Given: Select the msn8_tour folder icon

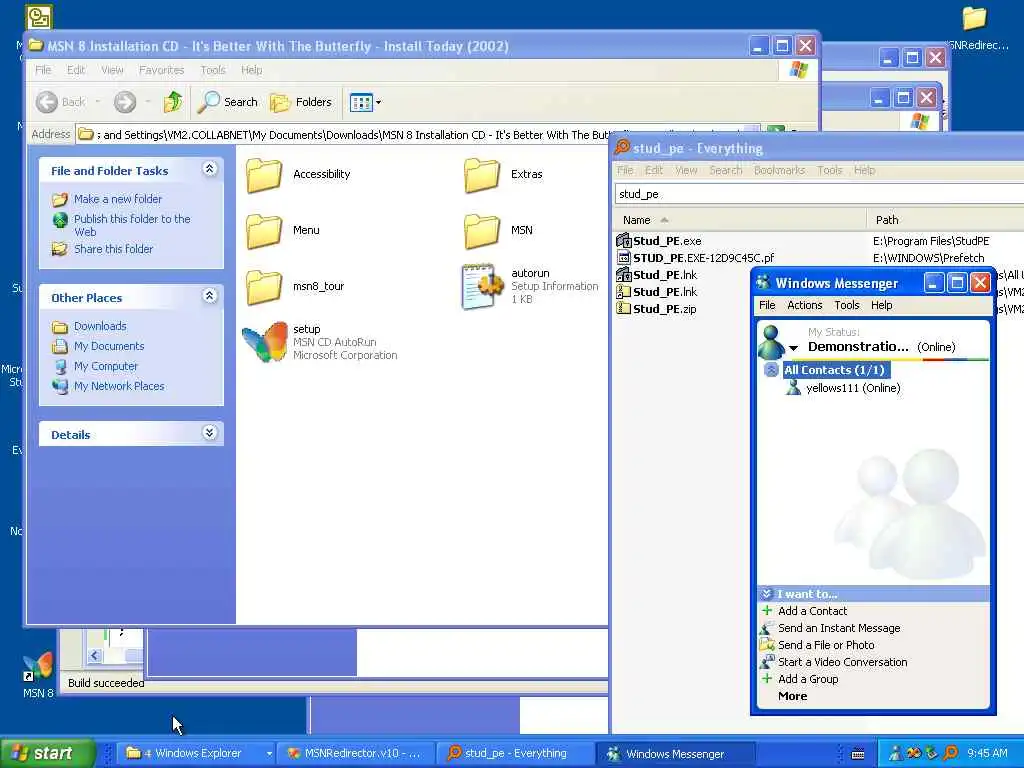Looking at the screenshot, I should [x=264, y=287].
